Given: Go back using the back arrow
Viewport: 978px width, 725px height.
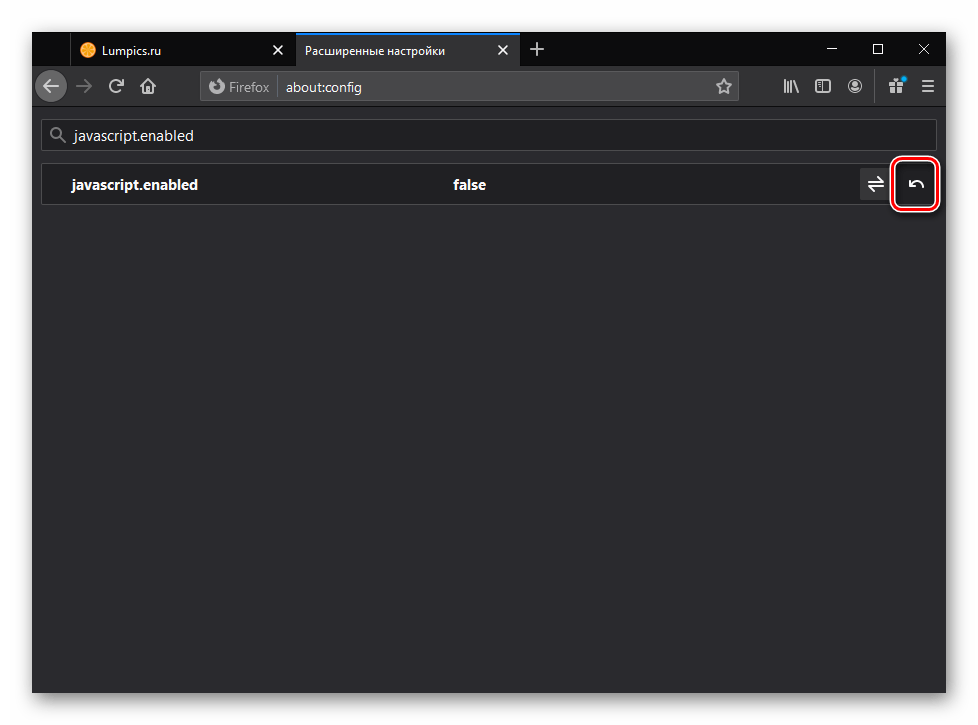Looking at the screenshot, I should tap(51, 87).
